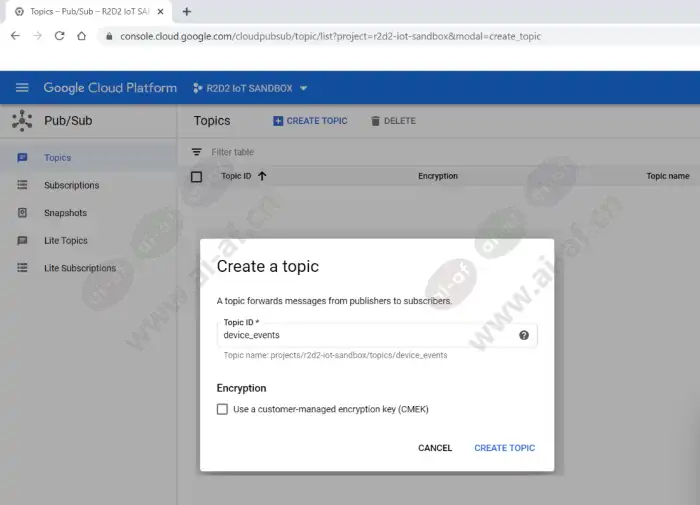Screen dimensions: 700x505
Task: Click the Google Cloud Platform logo text
Action: pos(110,88)
